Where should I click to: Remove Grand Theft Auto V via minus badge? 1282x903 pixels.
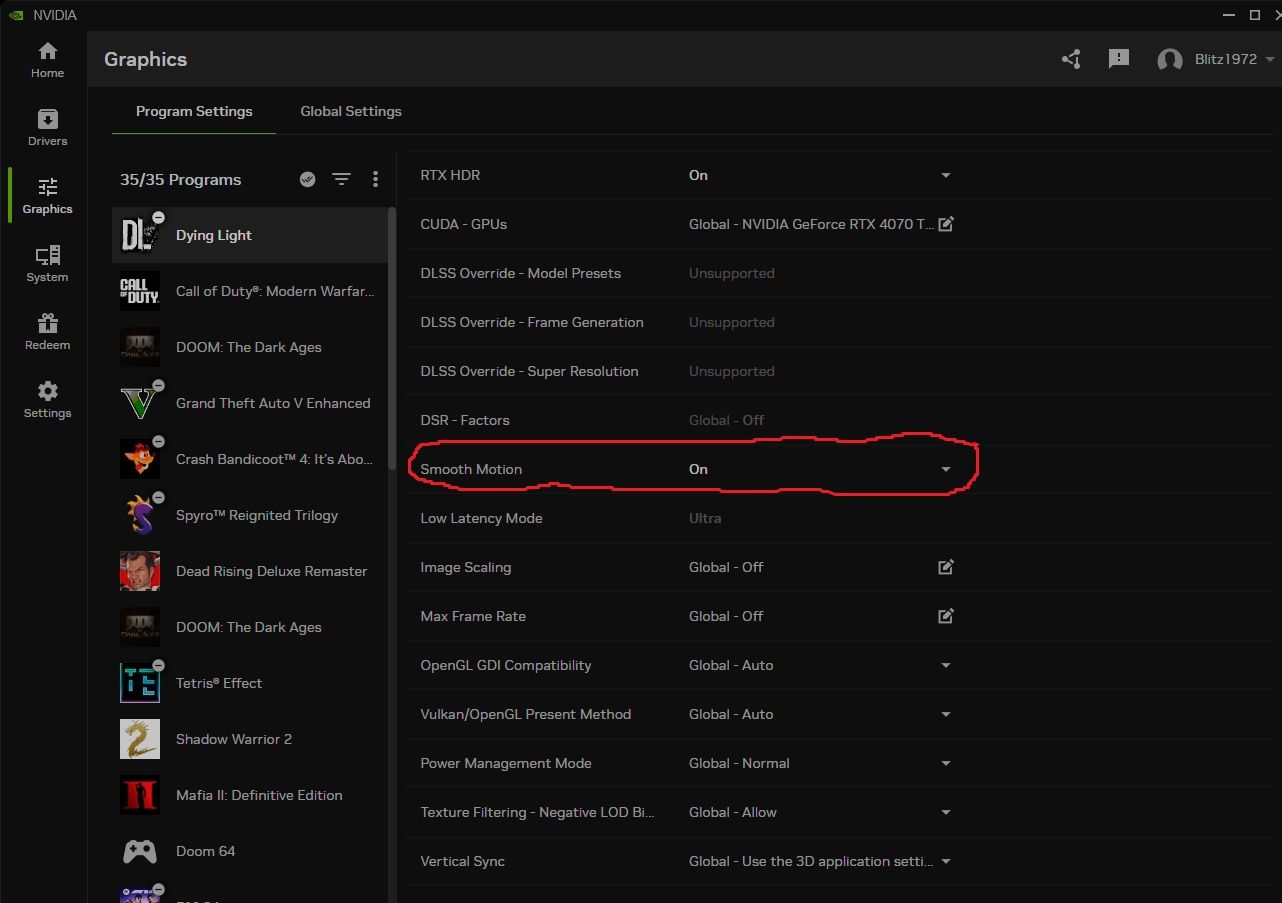point(158,385)
